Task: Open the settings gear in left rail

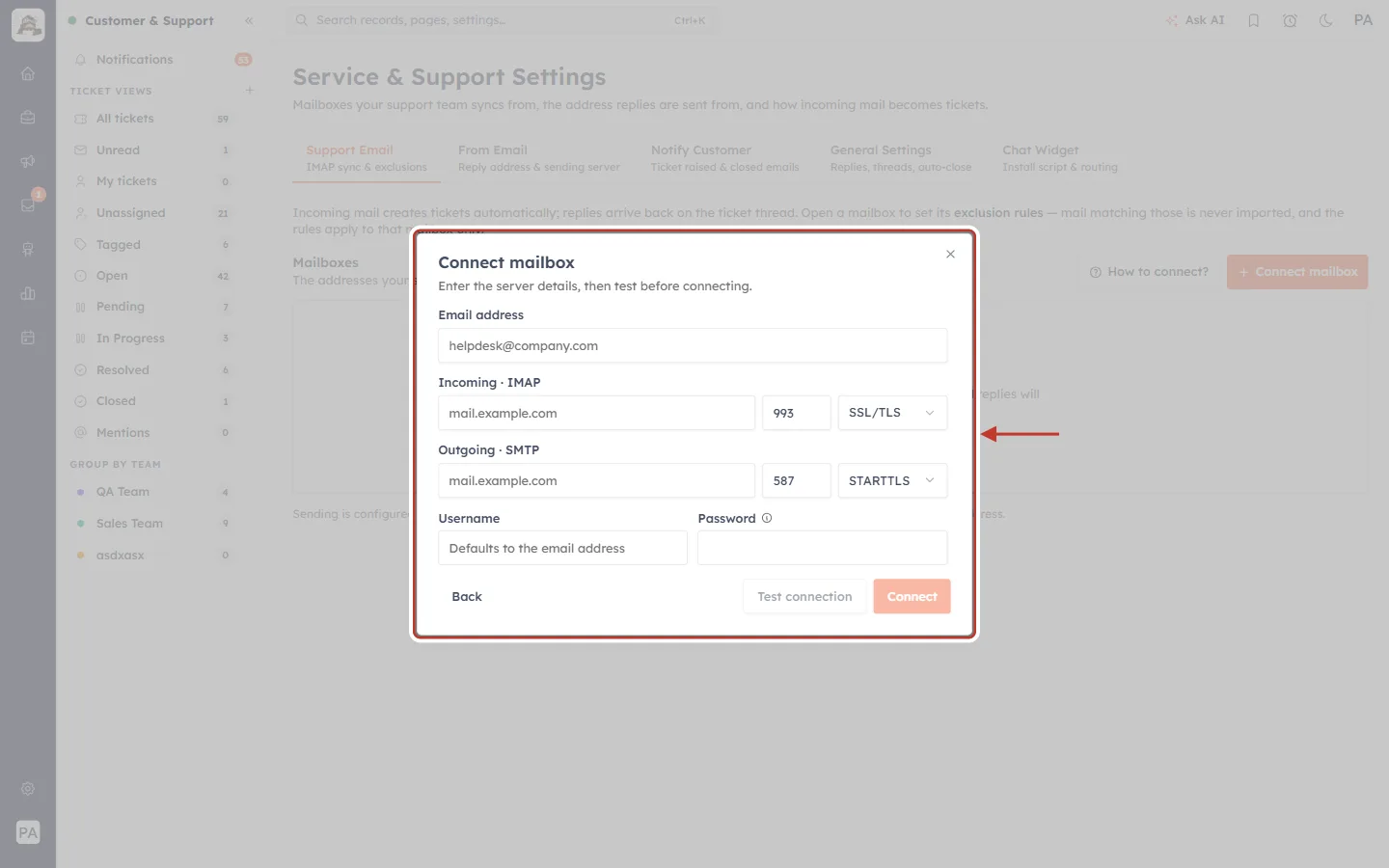Action: [x=28, y=788]
